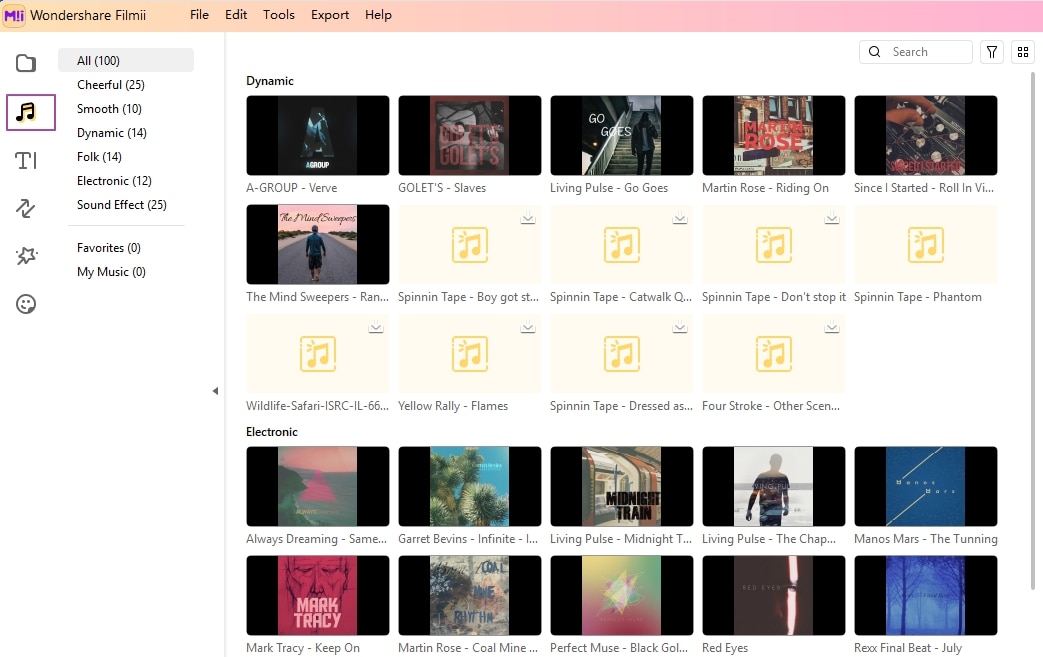Select The Mind Sweepers track thumbnail
This screenshot has width=1043, height=657.
coord(317,245)
